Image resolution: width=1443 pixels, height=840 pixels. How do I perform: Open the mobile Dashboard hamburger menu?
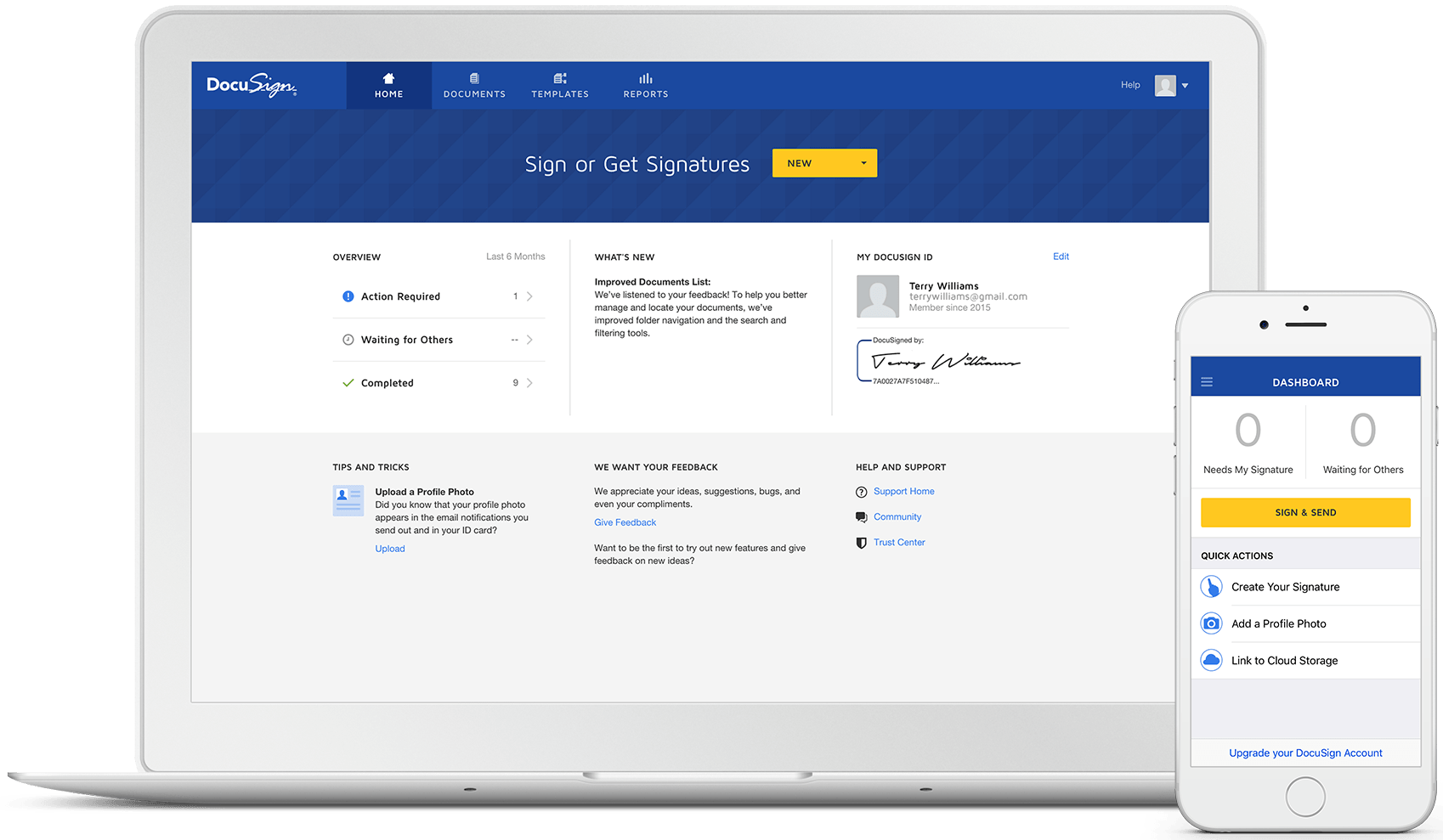(1207, 381)
